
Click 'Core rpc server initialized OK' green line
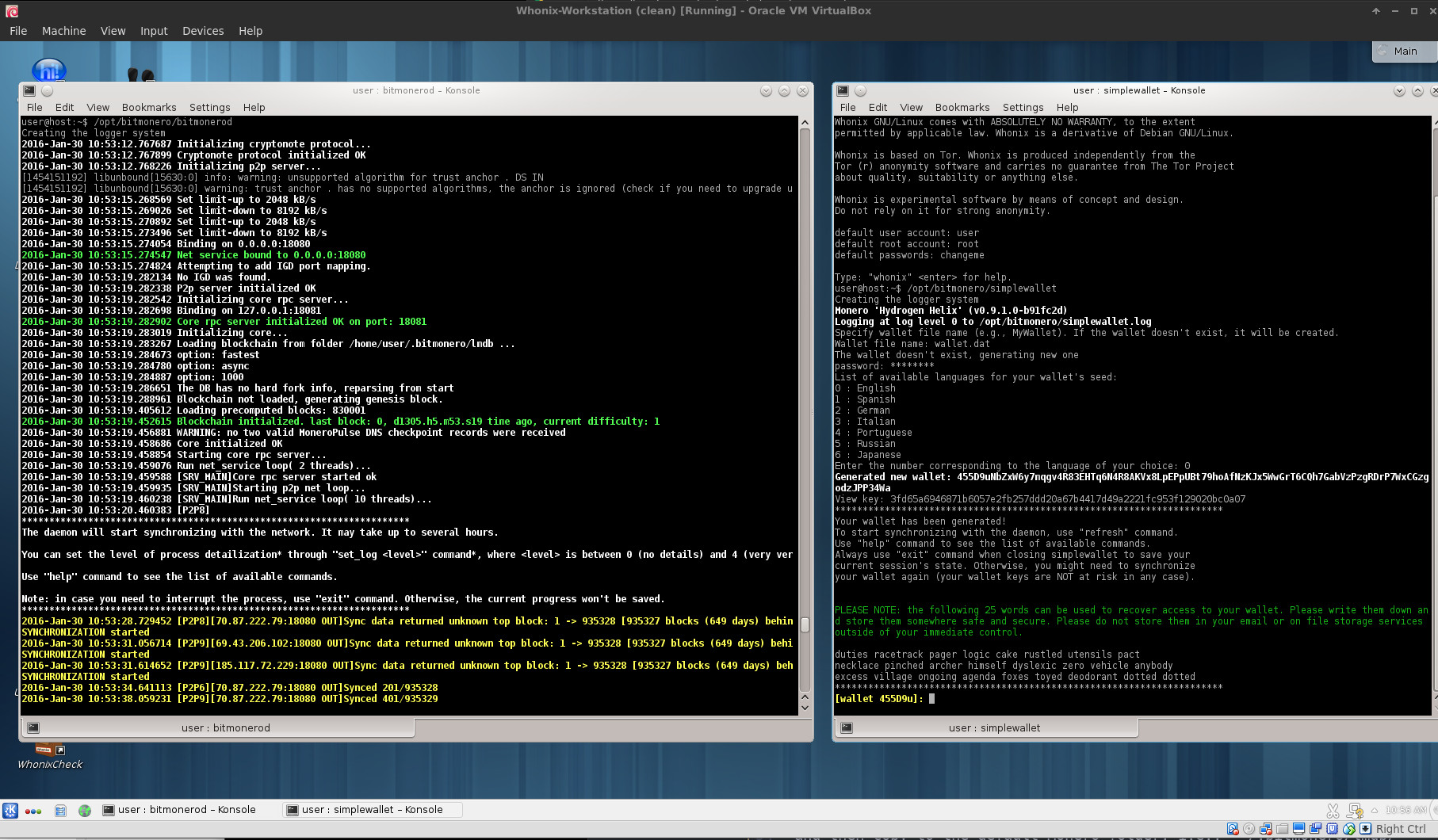pyautogui.click(x=224, y=322)
